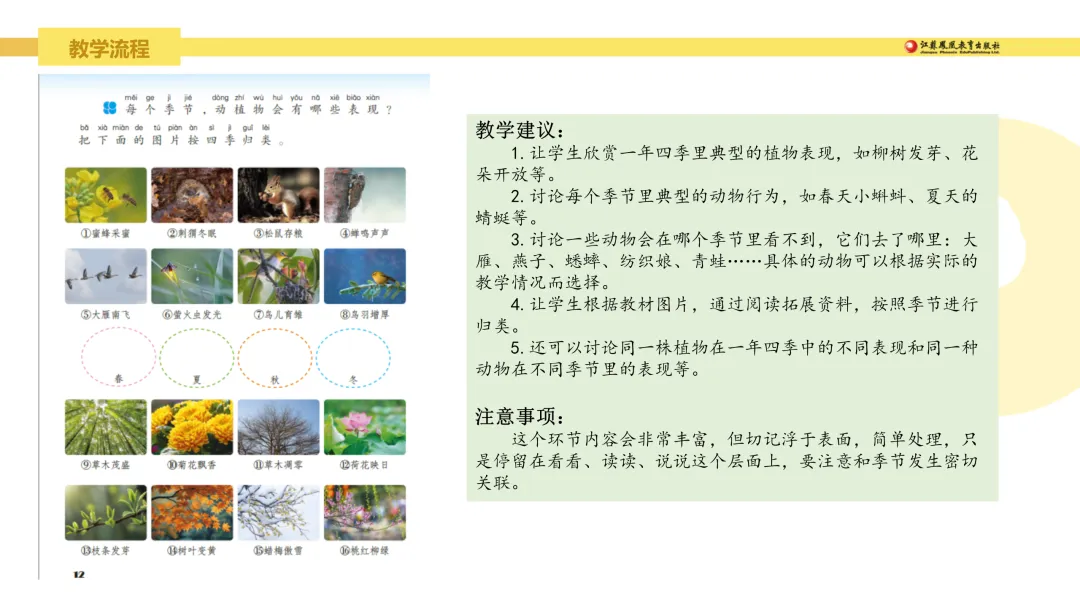The height and width of the screenshot is (608, 1080).
Task: Click the green dashed 夏 circle
Action: (x=196, y=357)
